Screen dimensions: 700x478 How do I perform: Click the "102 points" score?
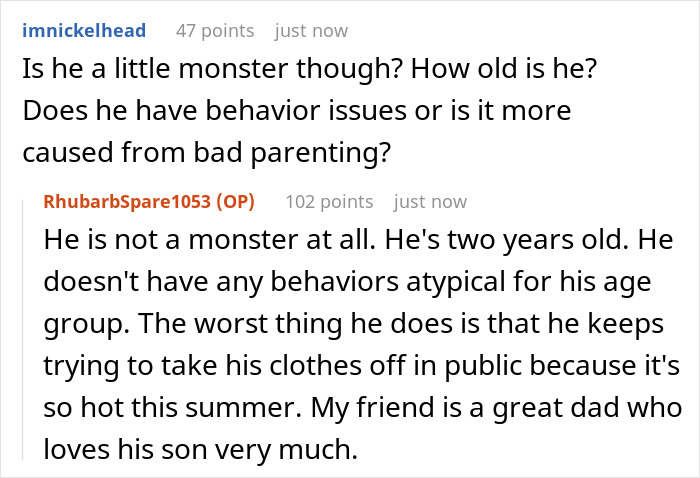[x=329, y=202]
